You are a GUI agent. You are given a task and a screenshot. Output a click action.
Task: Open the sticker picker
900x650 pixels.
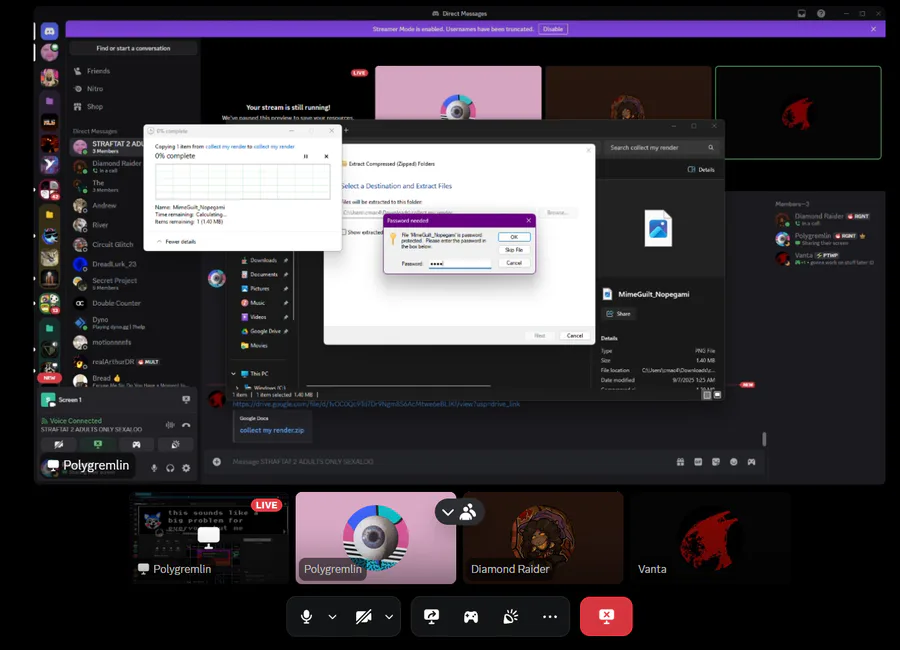pos(716,462)
